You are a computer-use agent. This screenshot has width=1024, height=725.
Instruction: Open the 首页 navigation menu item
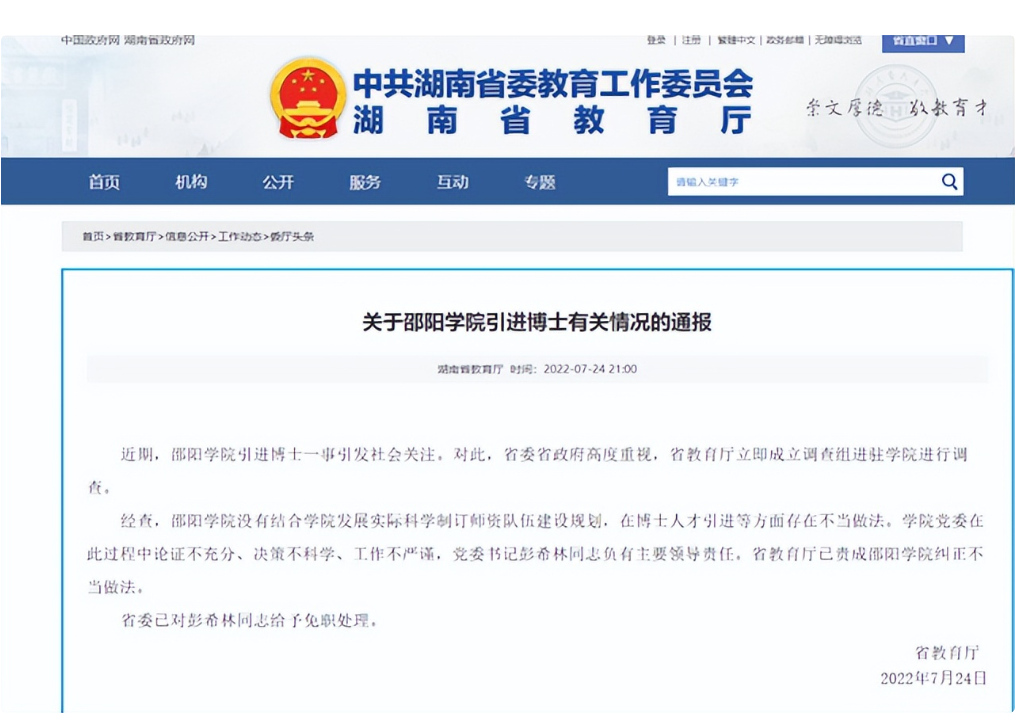pyautogui.click(x=104, y=182)
